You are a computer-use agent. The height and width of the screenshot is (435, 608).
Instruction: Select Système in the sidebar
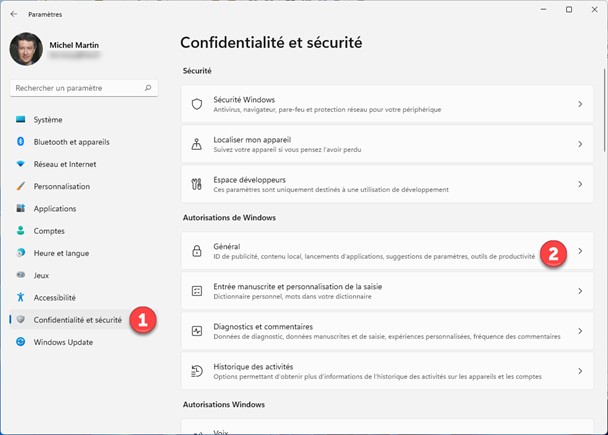point(47,120)
